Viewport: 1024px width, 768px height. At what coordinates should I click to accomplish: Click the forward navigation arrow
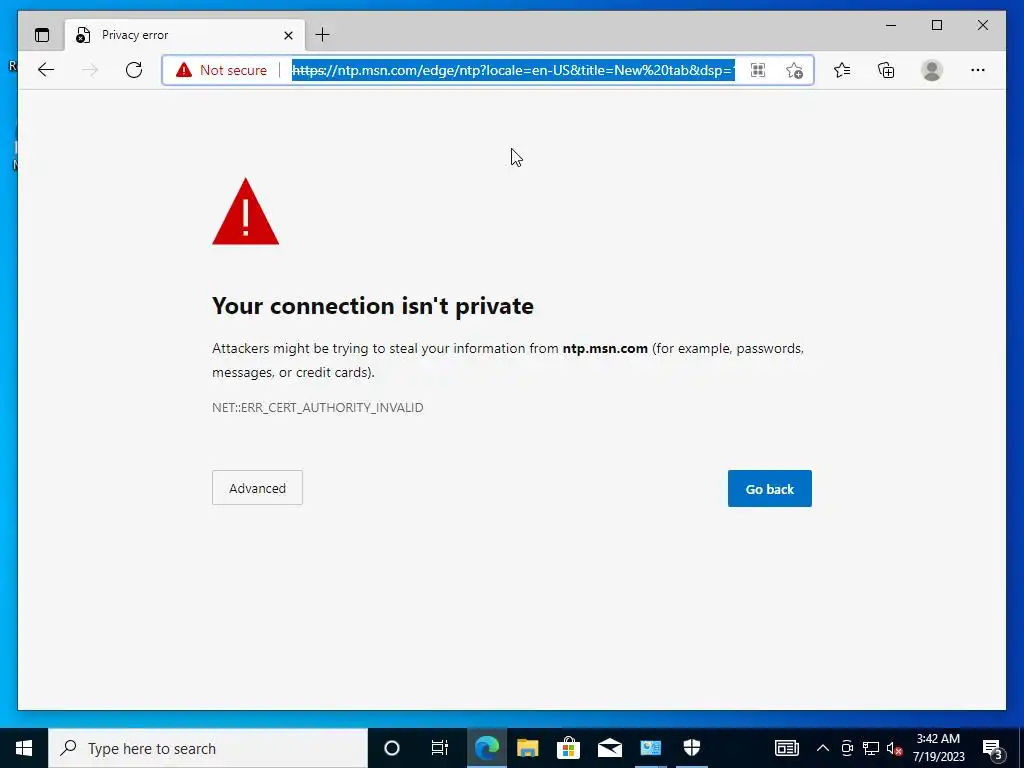[x=90, y=70]
